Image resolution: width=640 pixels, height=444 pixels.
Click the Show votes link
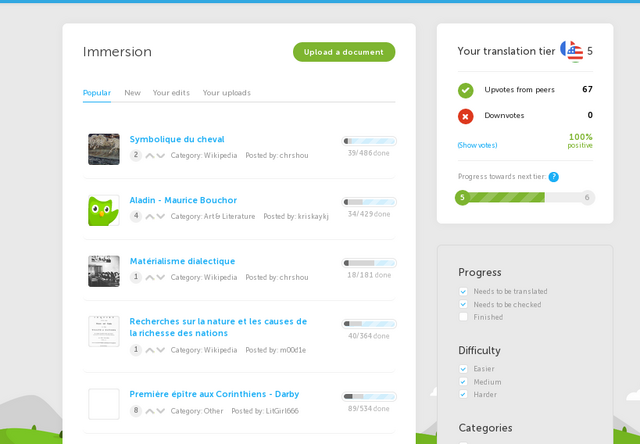477,145
